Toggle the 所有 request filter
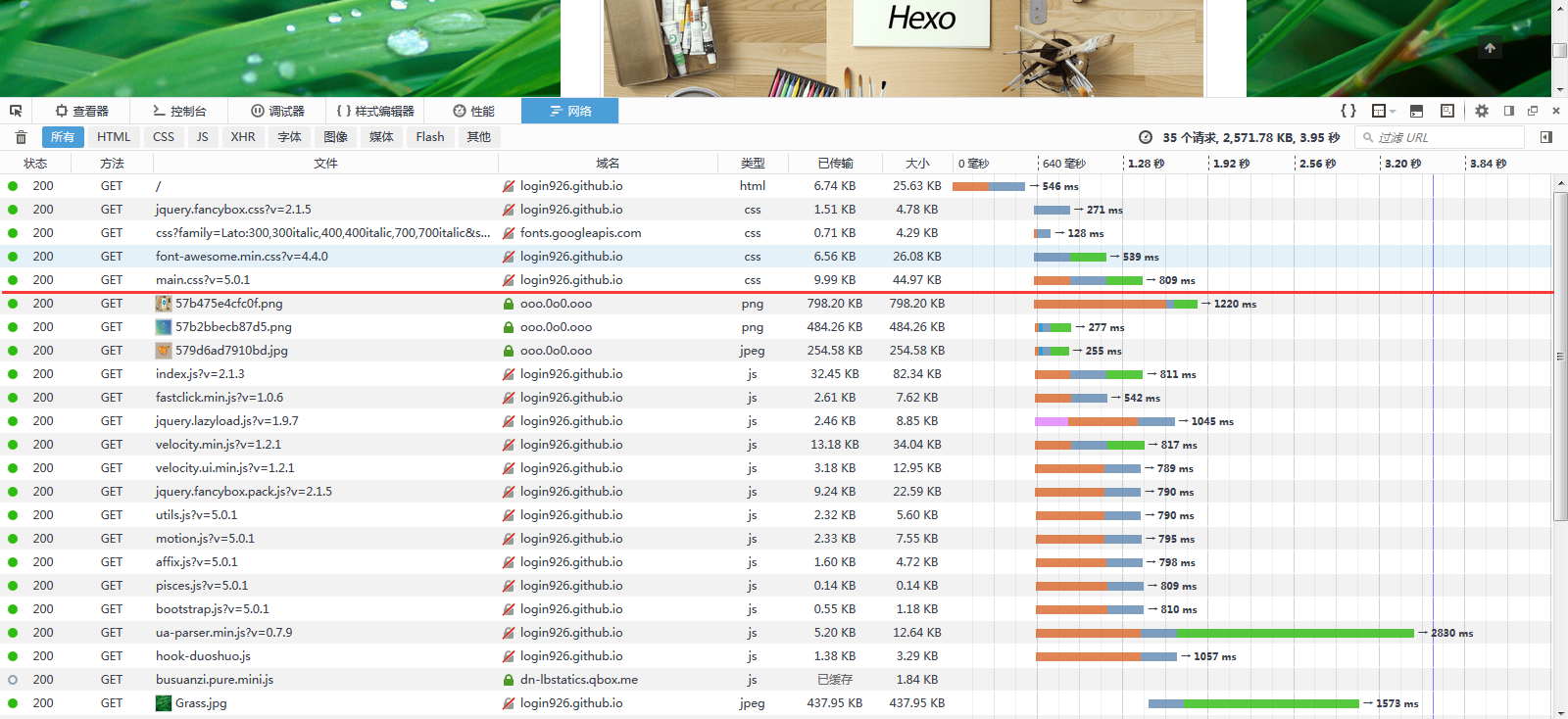1568x719 pixels. tap(63, 137)
